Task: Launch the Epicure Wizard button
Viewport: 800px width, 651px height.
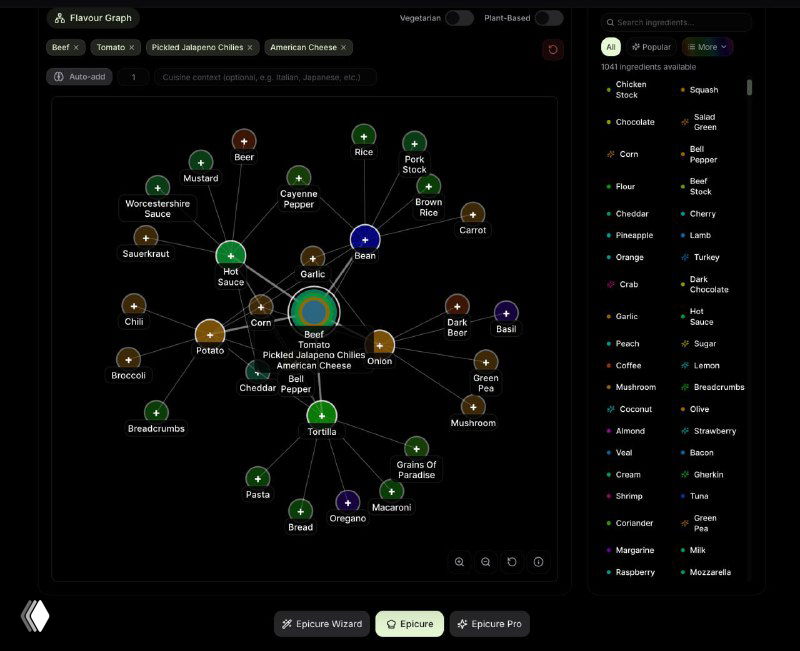Action: coord(322,624)
